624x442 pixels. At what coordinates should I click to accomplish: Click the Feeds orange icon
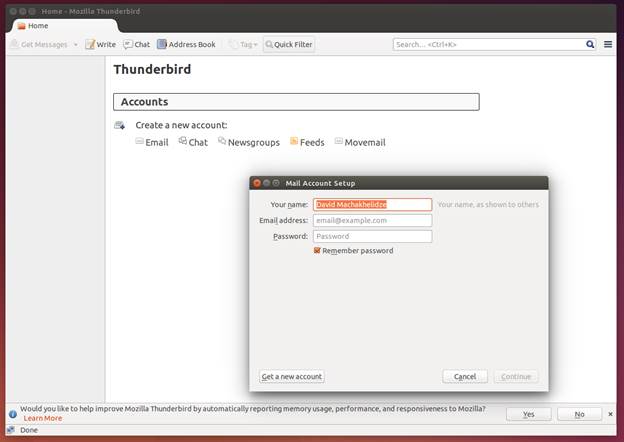point(294,141)
